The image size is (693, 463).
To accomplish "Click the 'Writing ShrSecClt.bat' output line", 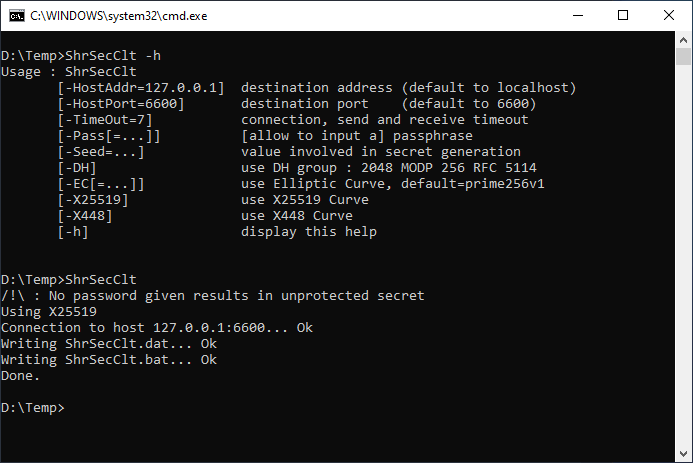I will [109, 360].
